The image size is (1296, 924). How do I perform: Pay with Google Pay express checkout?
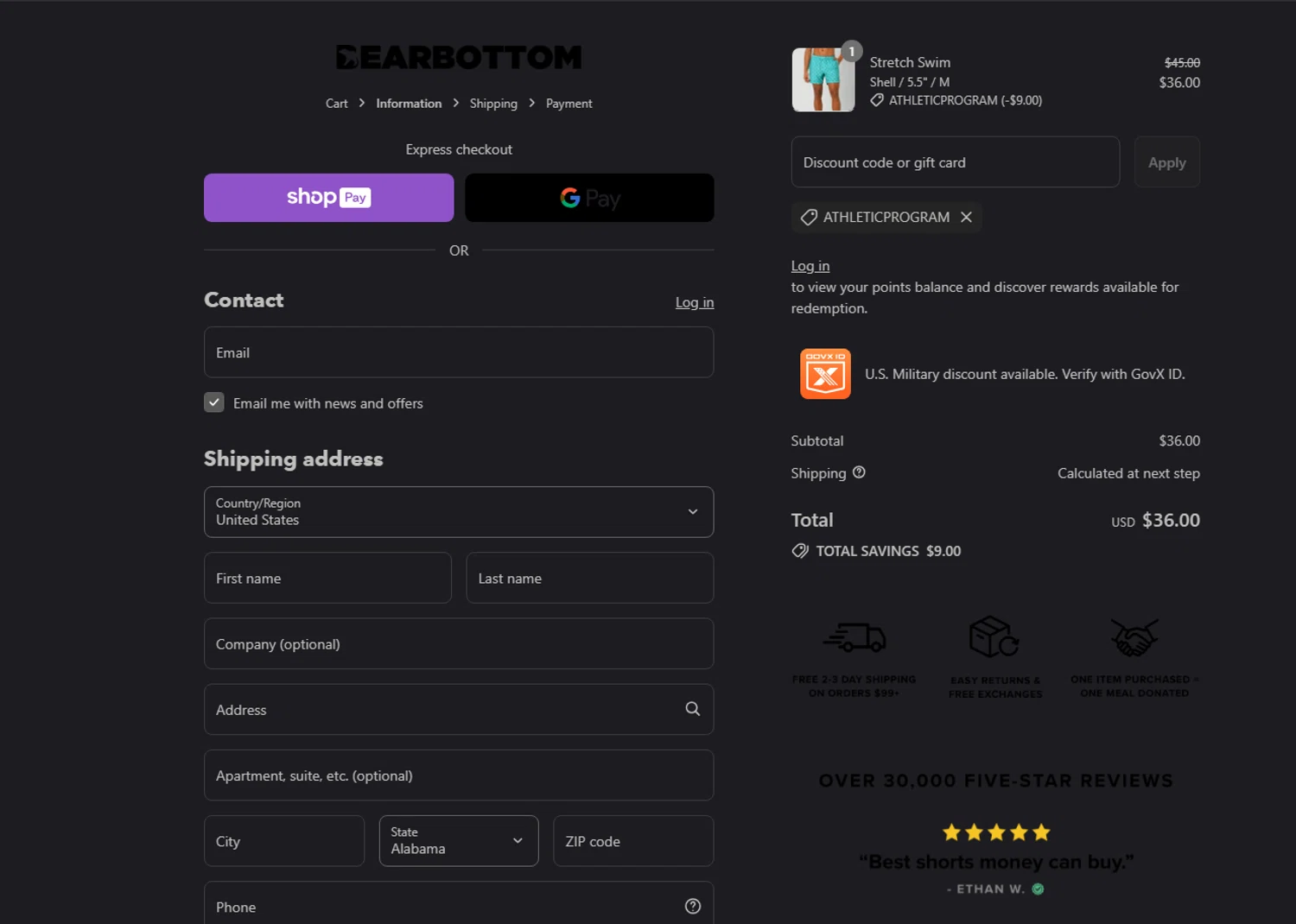[589, 198]
